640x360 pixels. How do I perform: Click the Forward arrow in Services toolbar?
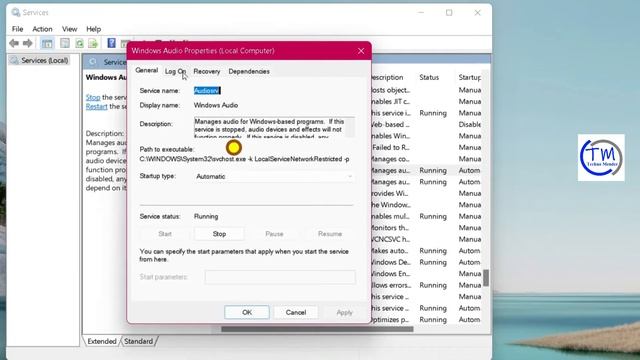point(27,43)
